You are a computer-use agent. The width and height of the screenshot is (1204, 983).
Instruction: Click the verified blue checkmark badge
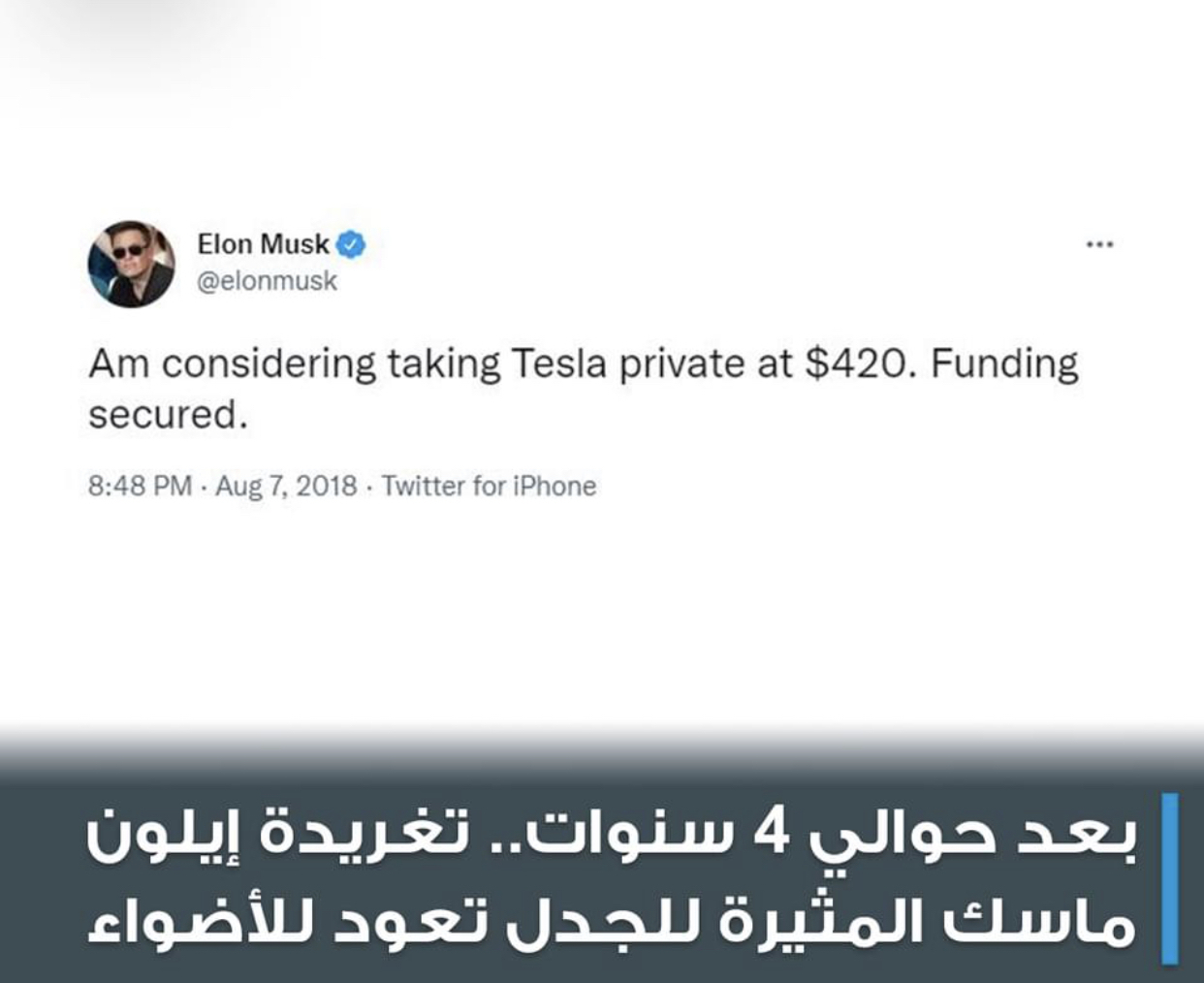click(351, 245)
